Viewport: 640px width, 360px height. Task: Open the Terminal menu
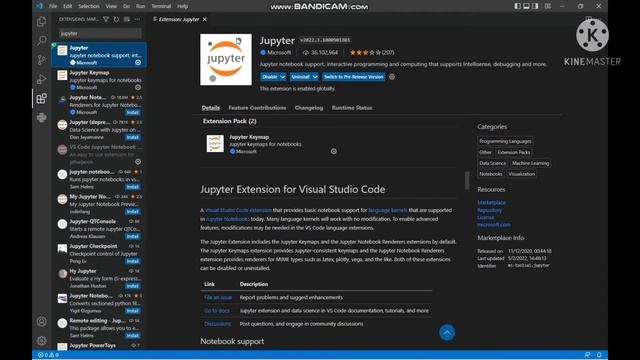pyautogui.click(x=161, y=6)
